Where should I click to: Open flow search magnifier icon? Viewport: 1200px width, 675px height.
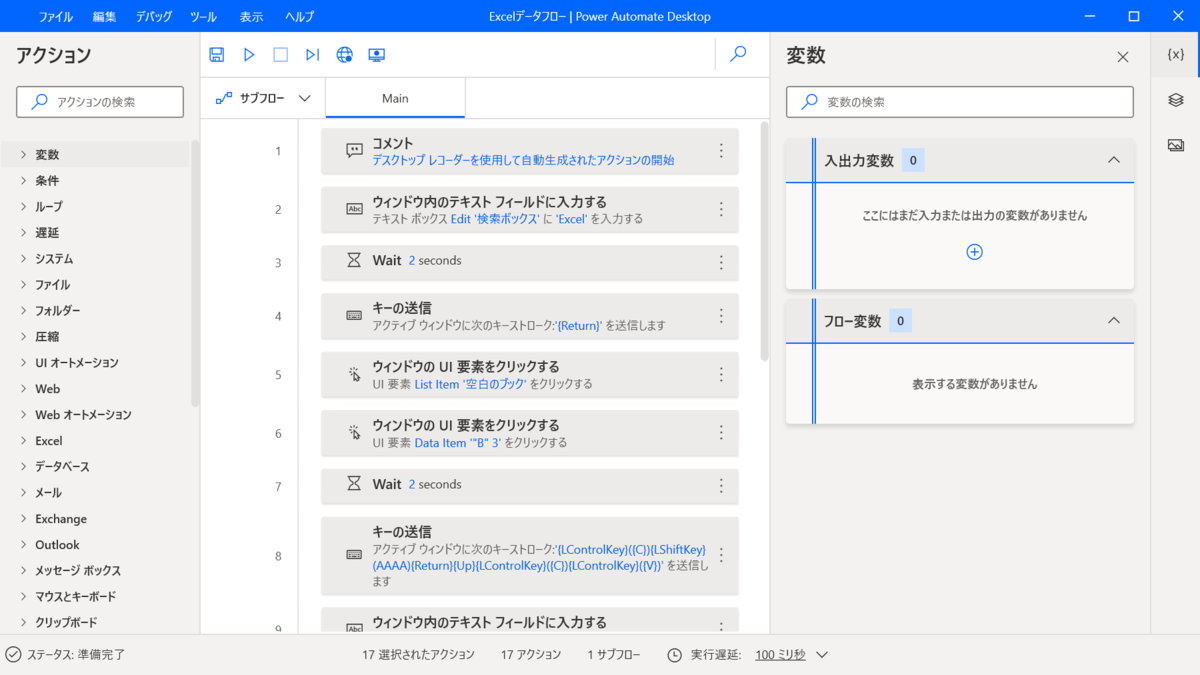click(x=738, y=54)
